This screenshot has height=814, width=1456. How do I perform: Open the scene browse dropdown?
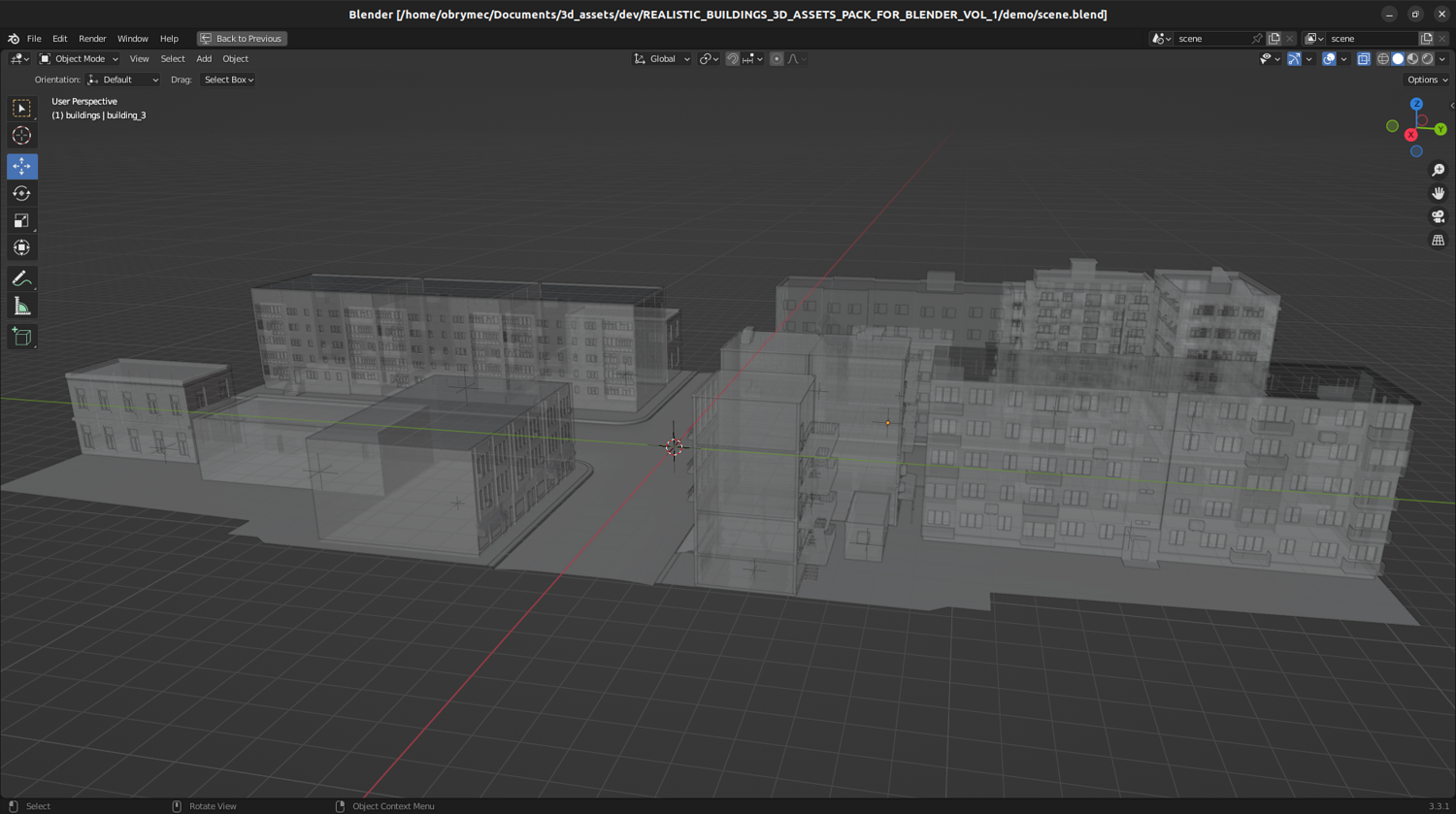(x=1161, y=39)
